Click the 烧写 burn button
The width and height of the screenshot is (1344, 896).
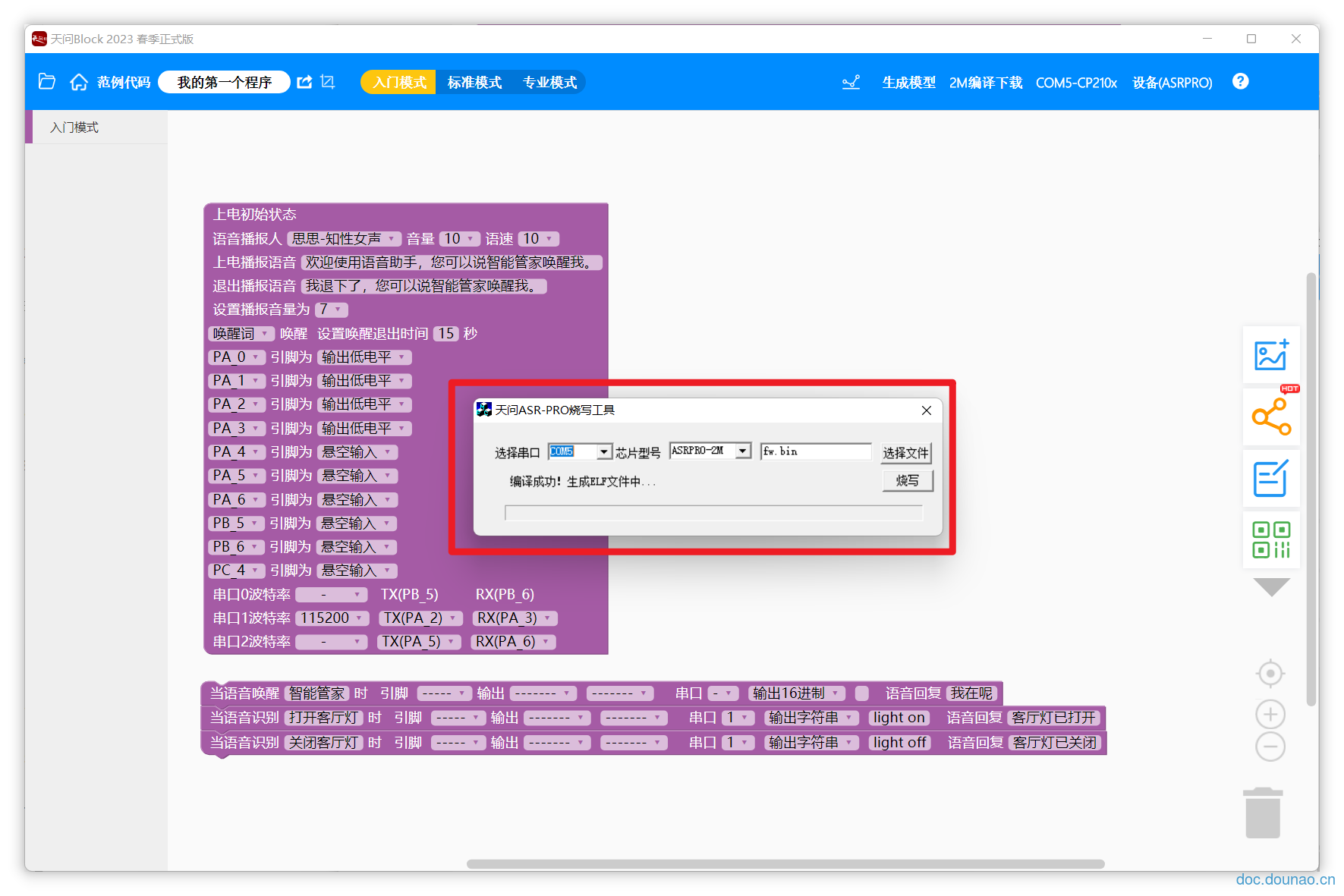coord(907,480)
